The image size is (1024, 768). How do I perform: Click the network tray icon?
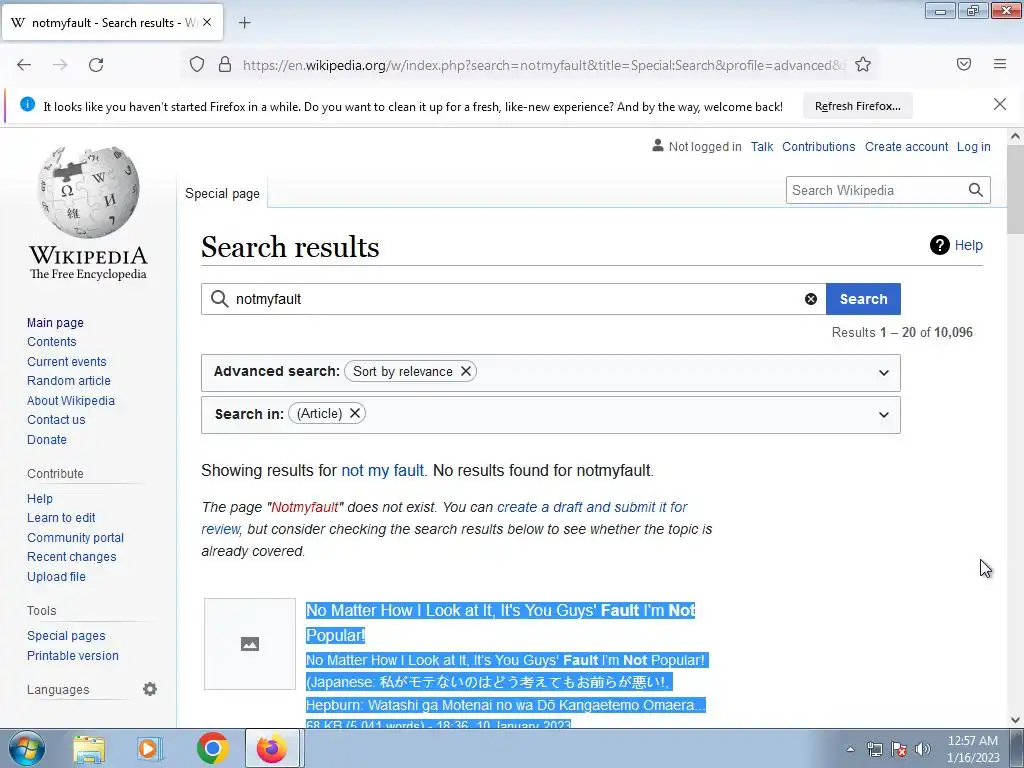(874, 749)
